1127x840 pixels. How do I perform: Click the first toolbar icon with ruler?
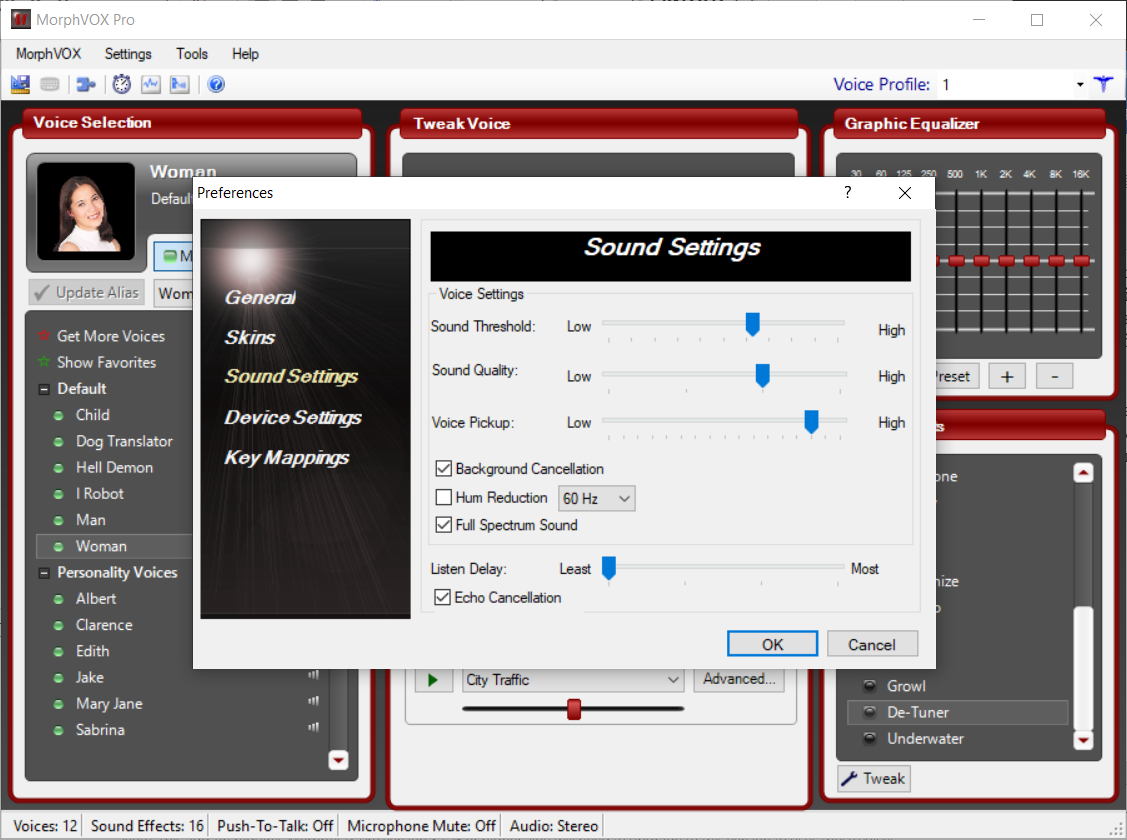click(20, 85)
